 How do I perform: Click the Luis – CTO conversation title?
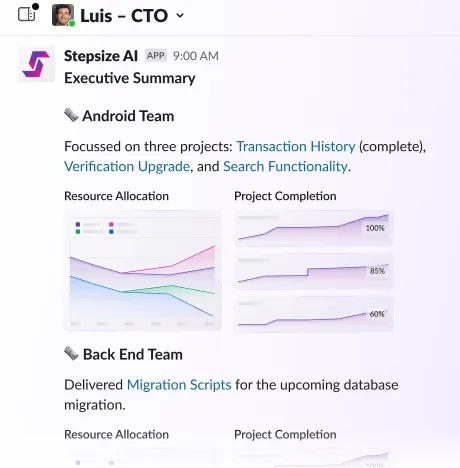coord(124,15)
